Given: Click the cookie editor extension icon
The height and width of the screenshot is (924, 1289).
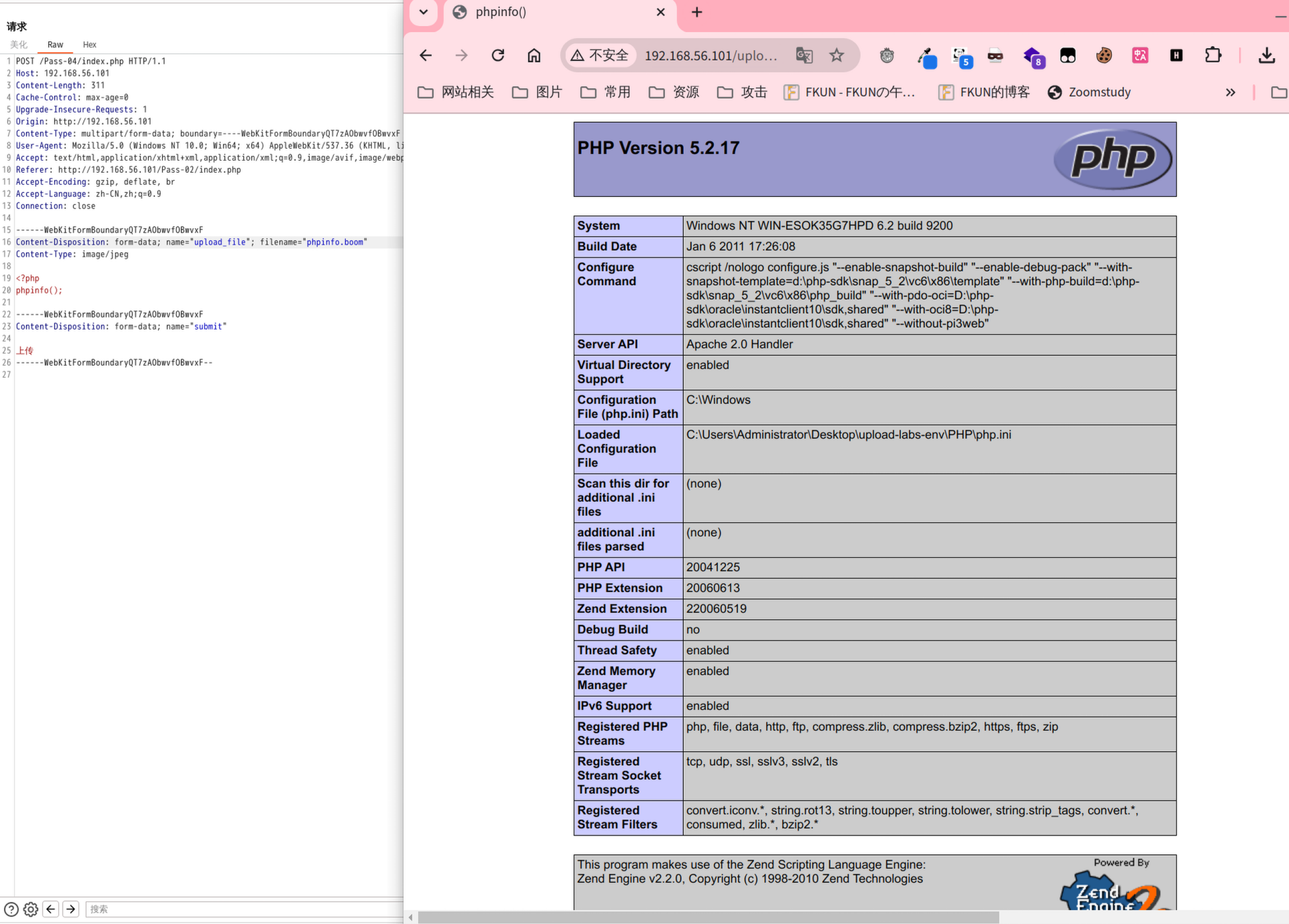Looking at the screenshot, I should click(1103, 56).
